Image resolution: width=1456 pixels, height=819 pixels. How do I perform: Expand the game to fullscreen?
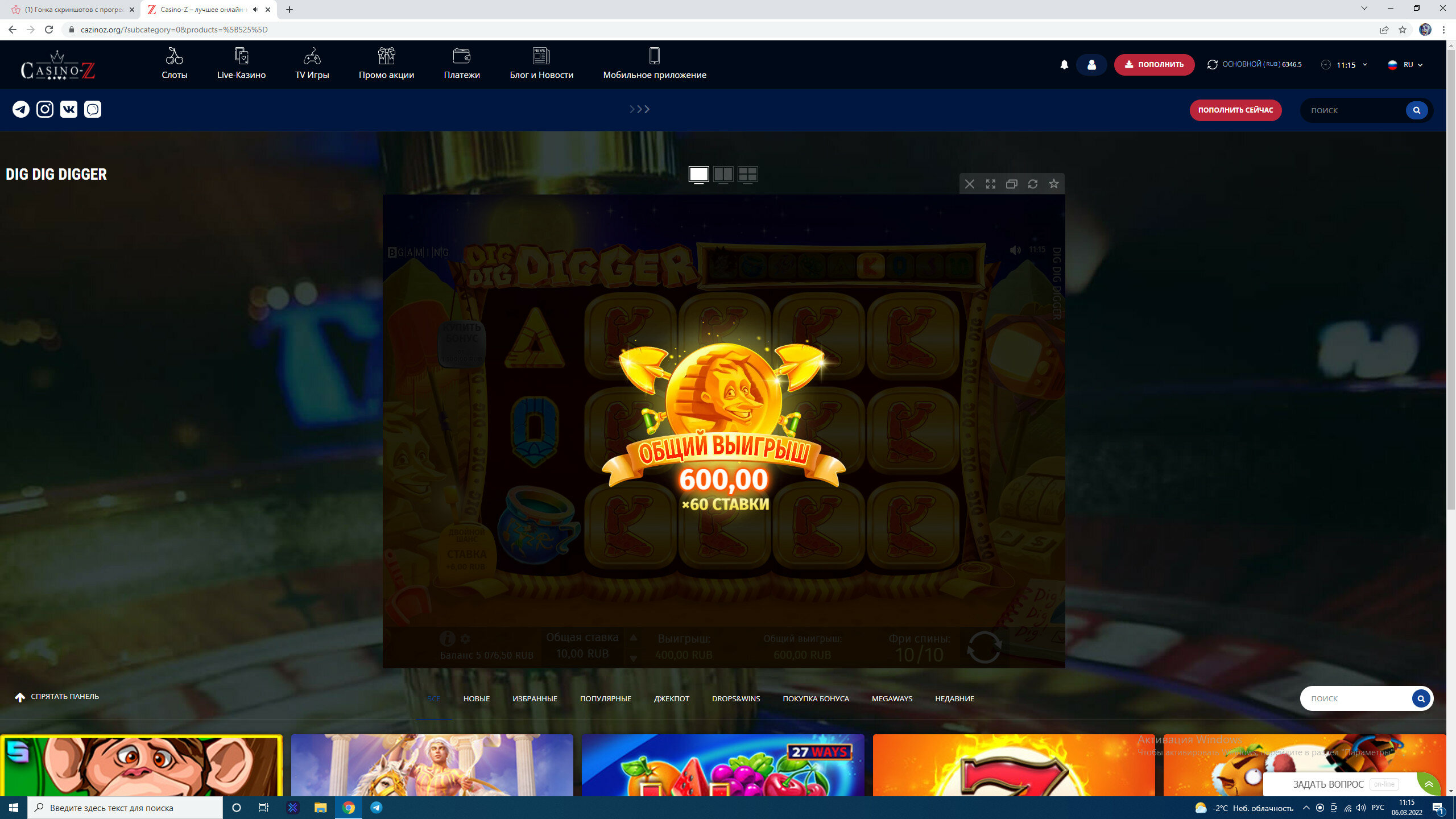(991, 184)
